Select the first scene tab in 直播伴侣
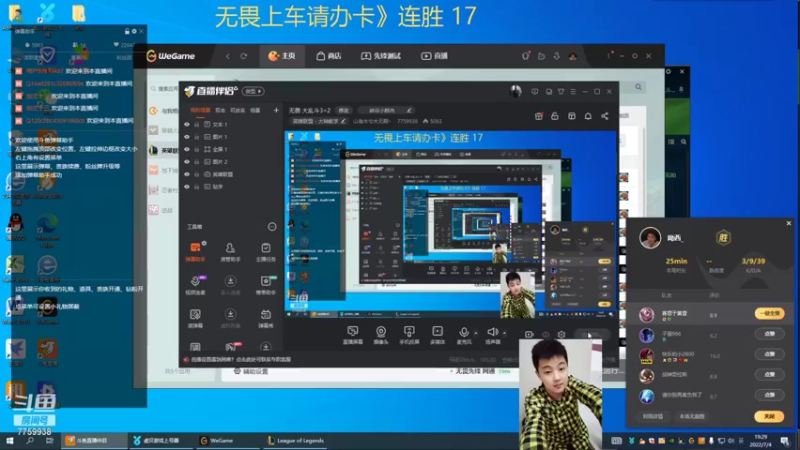 [x=200, y=110]
